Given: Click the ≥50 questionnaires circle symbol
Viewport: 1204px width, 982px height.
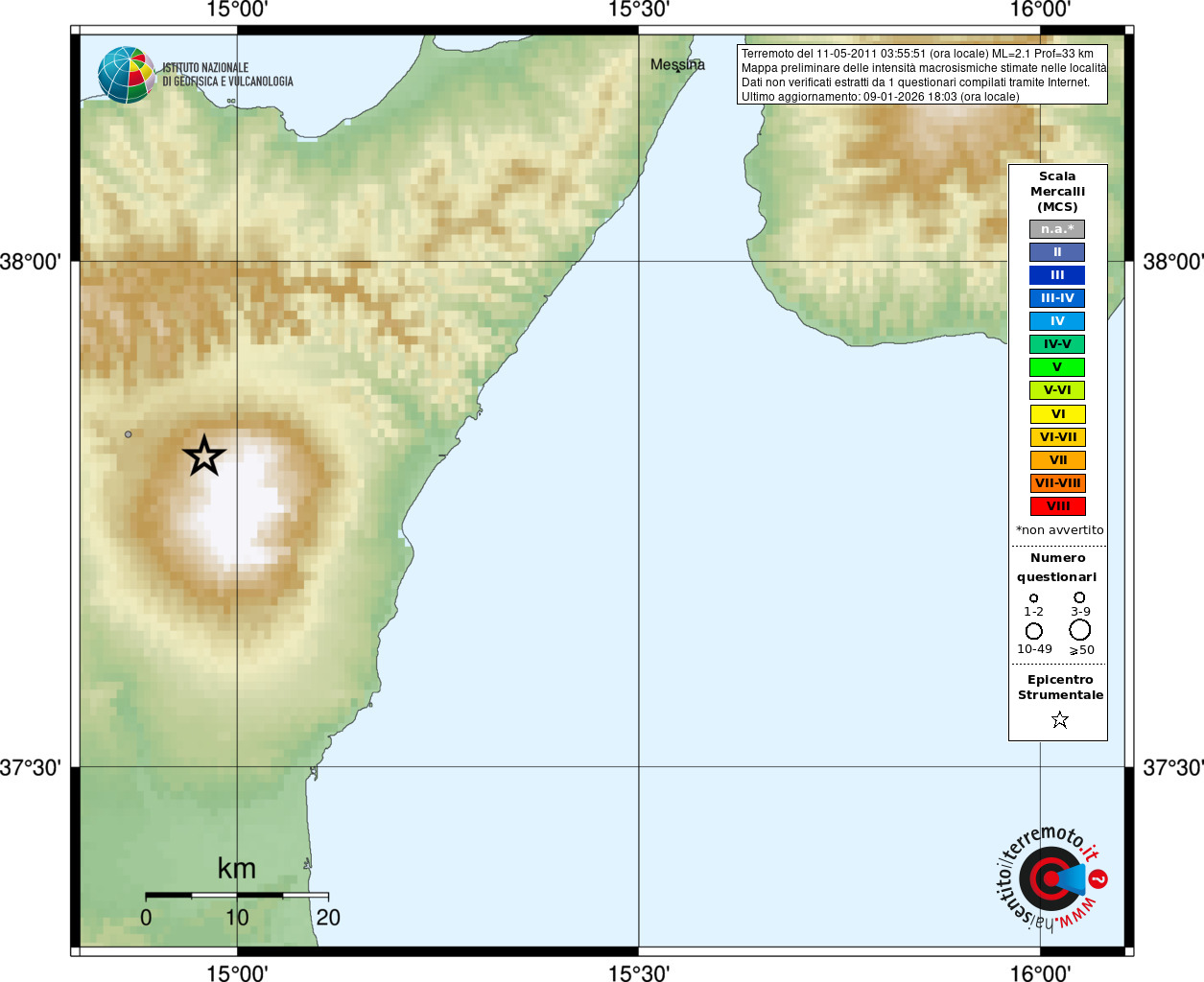Looking at the screenshot, I should click(1080, 629).
